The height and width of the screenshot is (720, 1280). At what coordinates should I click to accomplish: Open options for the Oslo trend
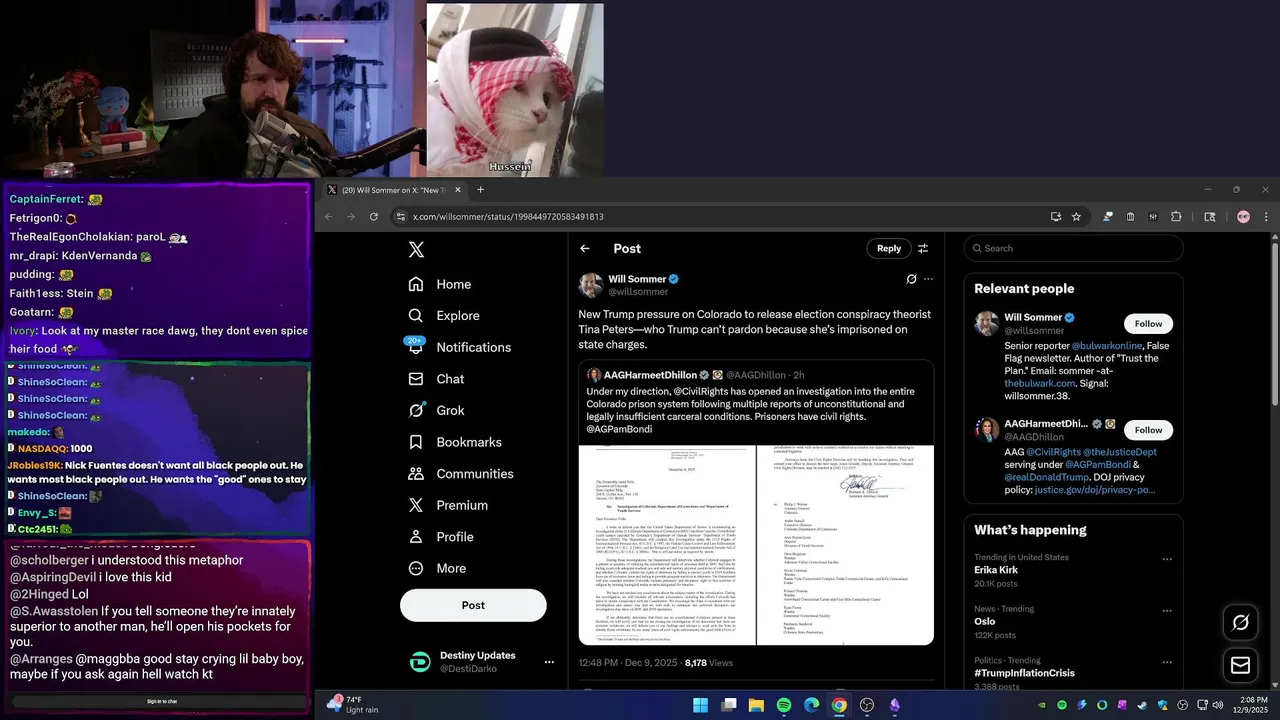coord(1166,610)
